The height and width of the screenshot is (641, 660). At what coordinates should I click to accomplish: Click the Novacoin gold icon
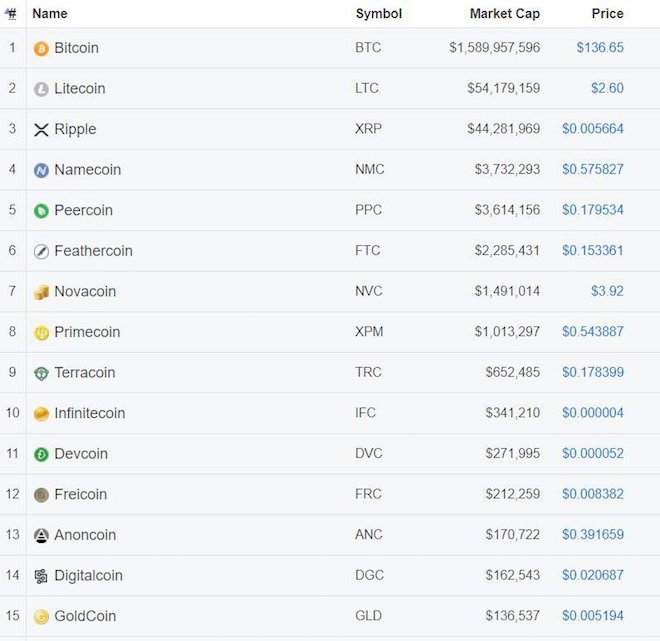pos(41,292)
